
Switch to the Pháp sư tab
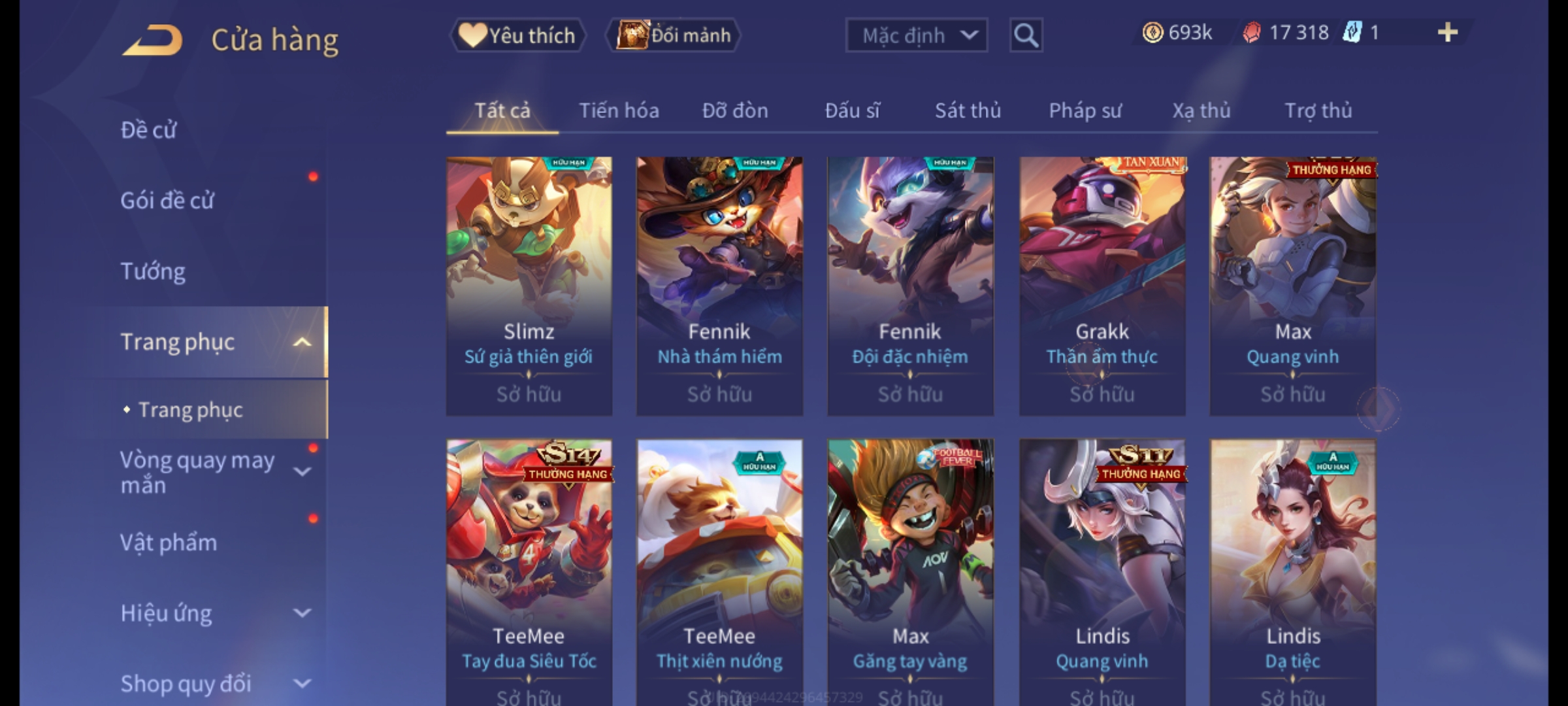click(x=1085, y=110)
